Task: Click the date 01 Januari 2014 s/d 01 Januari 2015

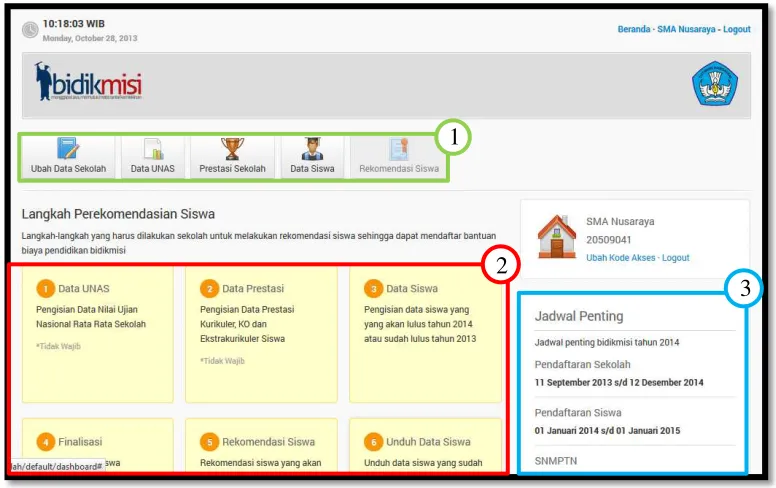Action: pos(607,430)
